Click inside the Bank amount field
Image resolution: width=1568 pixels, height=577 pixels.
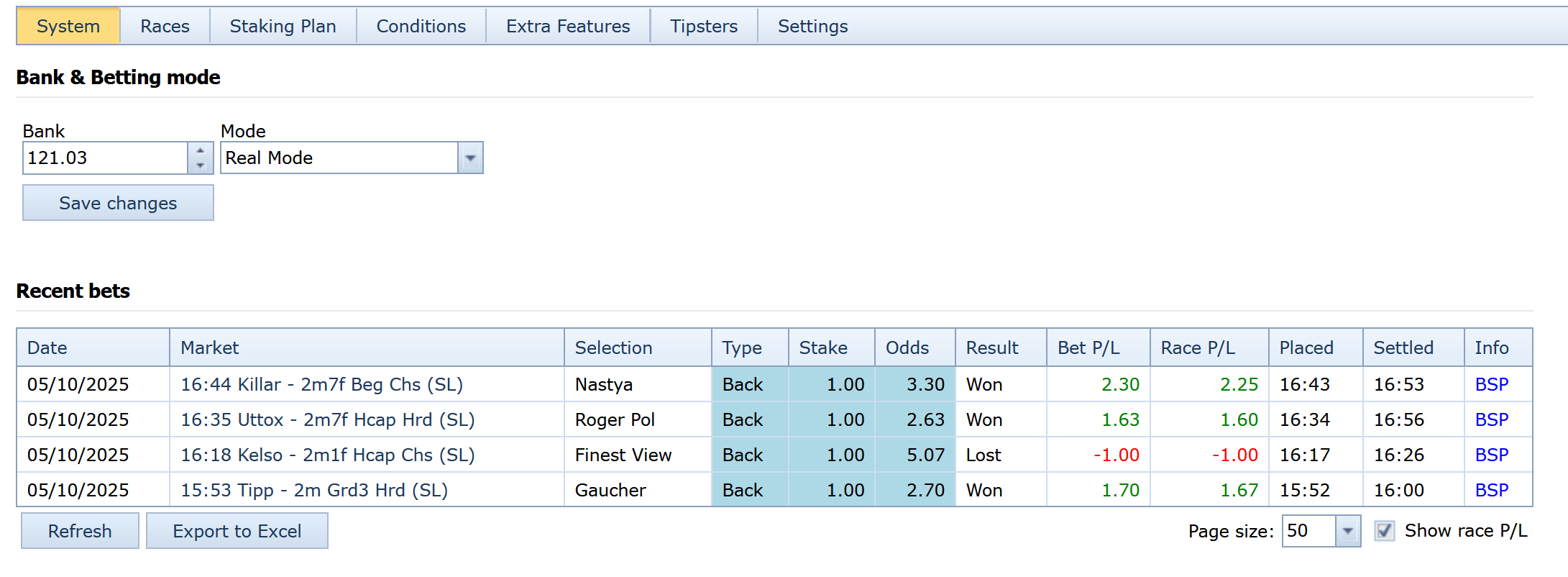[x=105, y=158]
